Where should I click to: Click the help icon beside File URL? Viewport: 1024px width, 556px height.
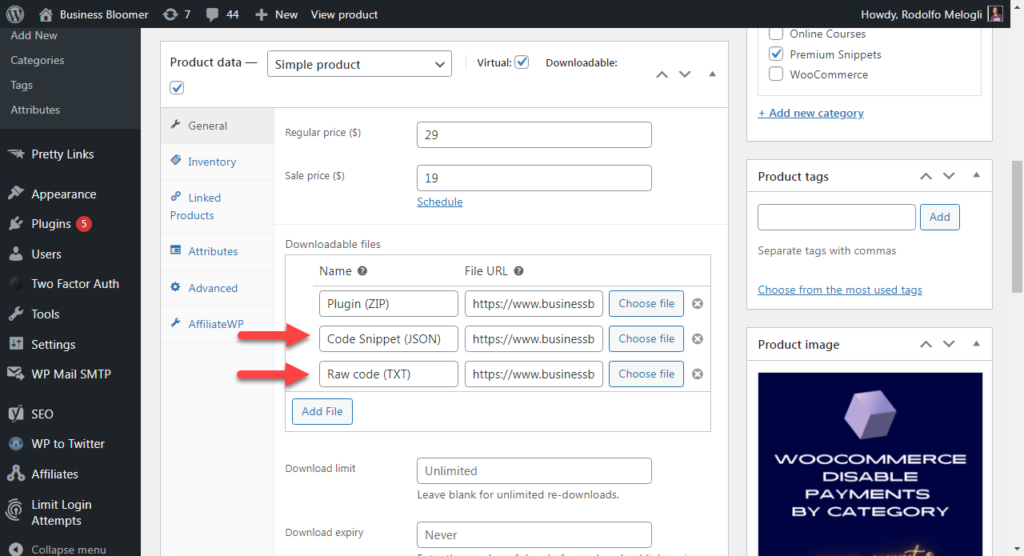(x=519, y=271)
